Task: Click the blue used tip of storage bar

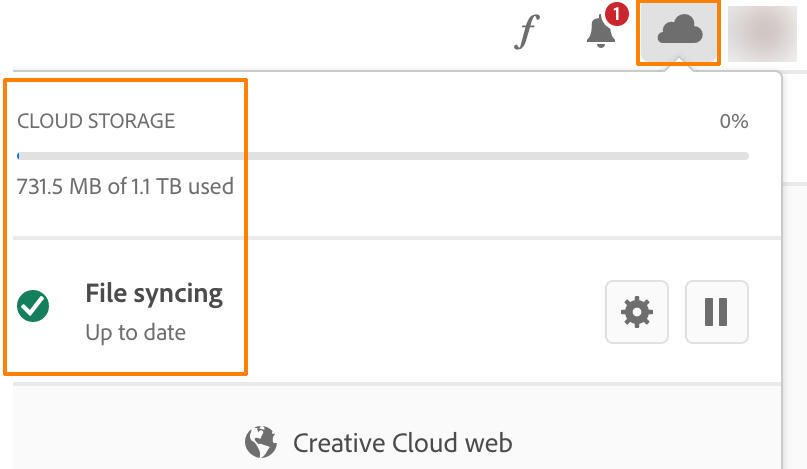Action: pyautogui.click(x=19, y=156)
